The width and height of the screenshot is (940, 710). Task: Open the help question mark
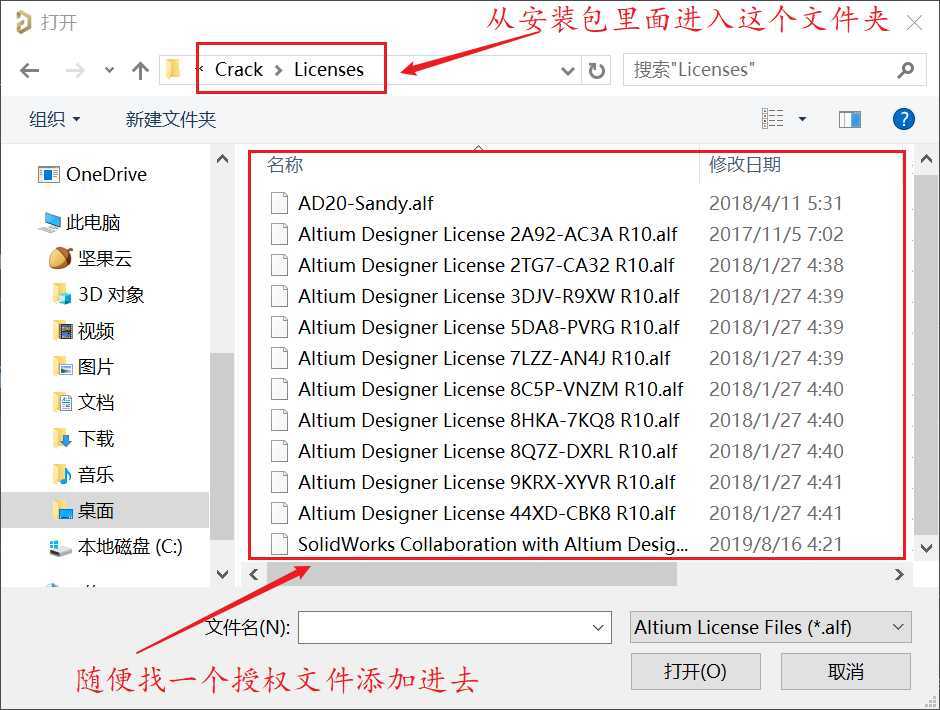tap(903, 119)
